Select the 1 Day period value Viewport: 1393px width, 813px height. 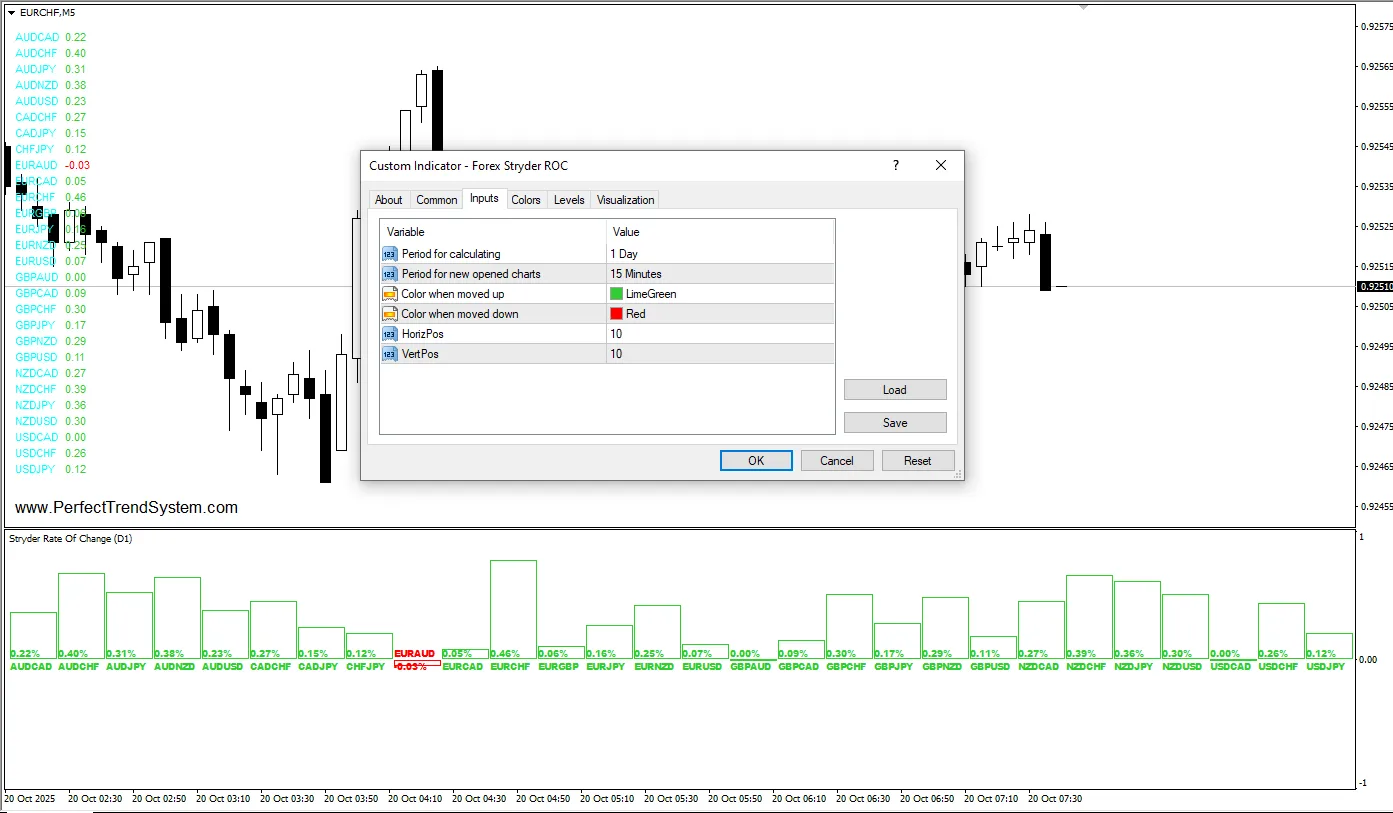[624, 254]
